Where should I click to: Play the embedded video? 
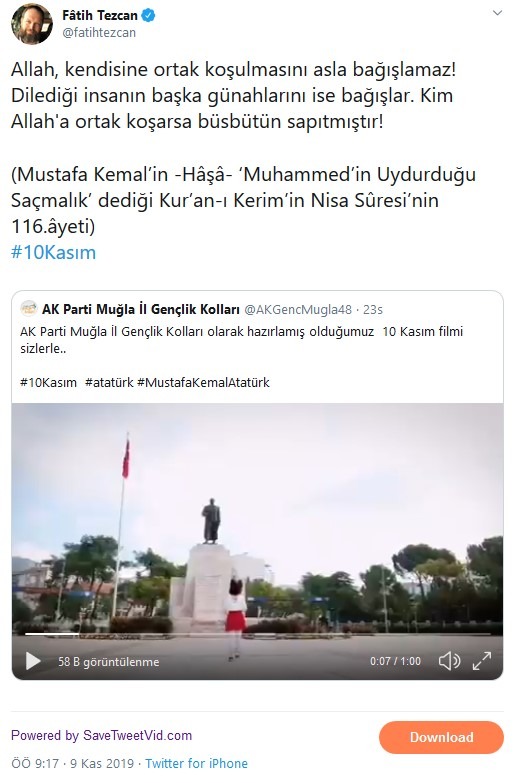coord(33,661)
